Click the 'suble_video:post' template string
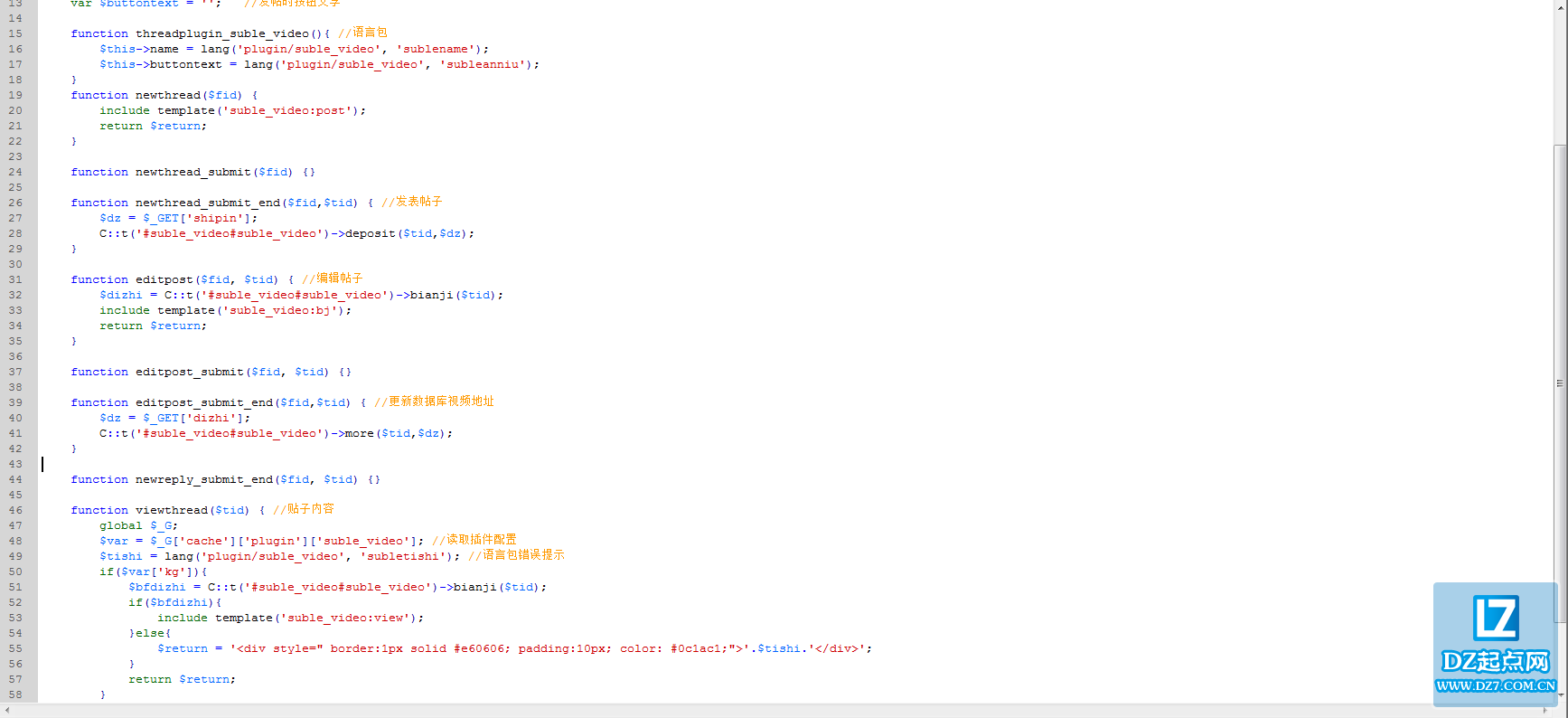 tap(287, 110)
